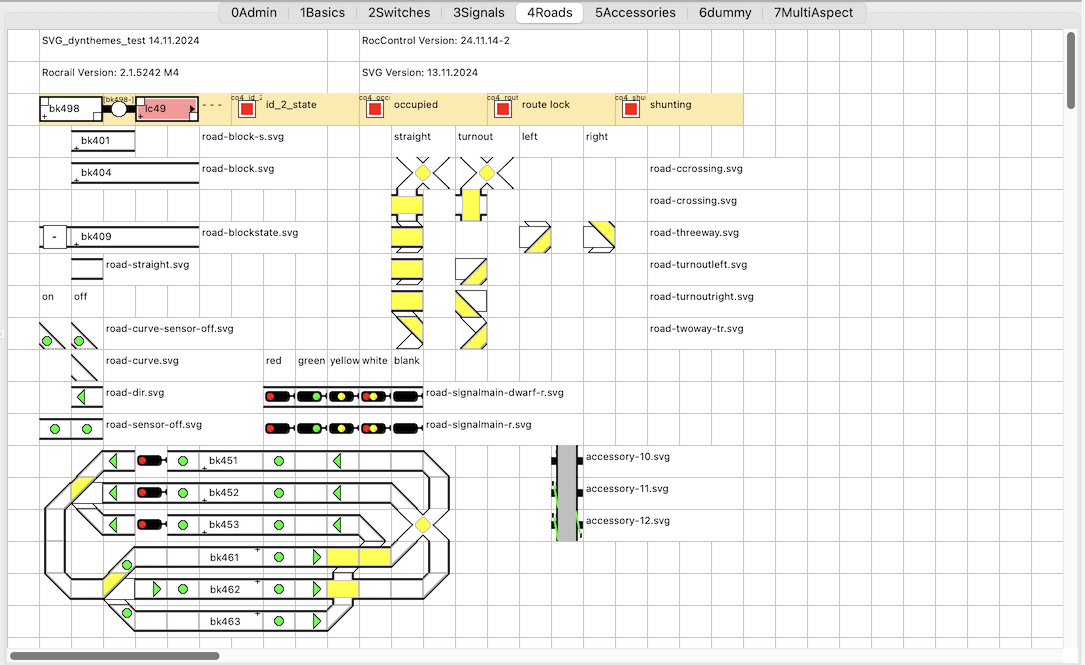Click the red dwarf signal in road-signalmain-dwarf-r row
Image resolution: width=1085 pixels, height=665 pixels.
tap(278, 397)
